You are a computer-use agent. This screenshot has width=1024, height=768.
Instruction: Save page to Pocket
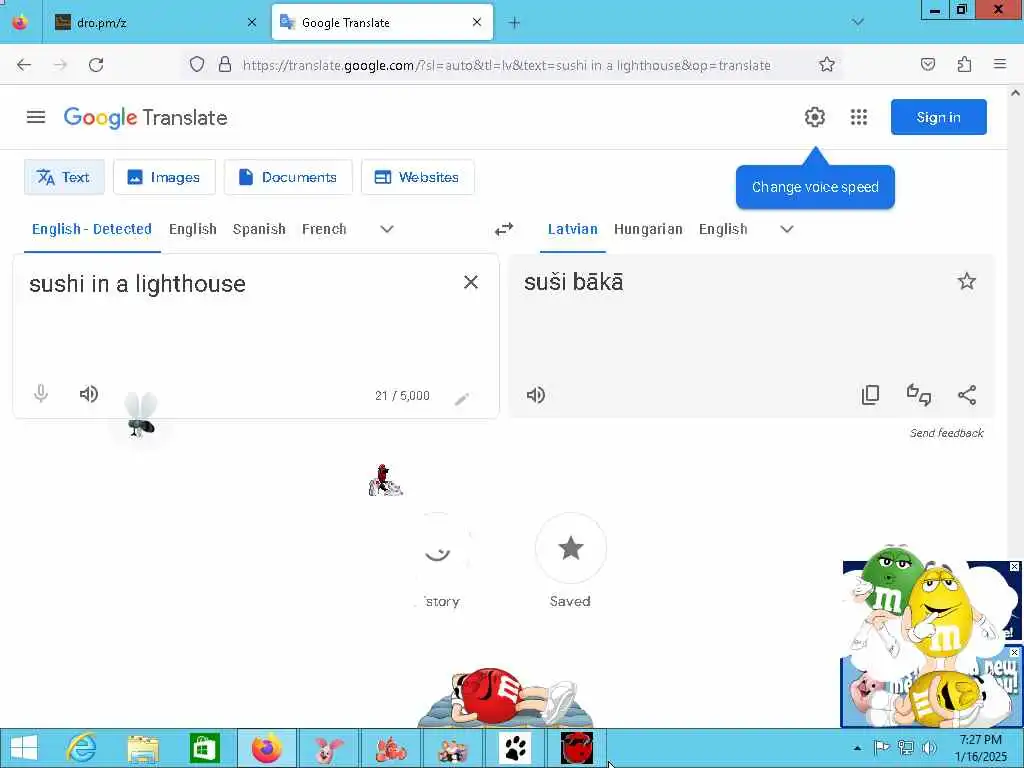[928, 64]
